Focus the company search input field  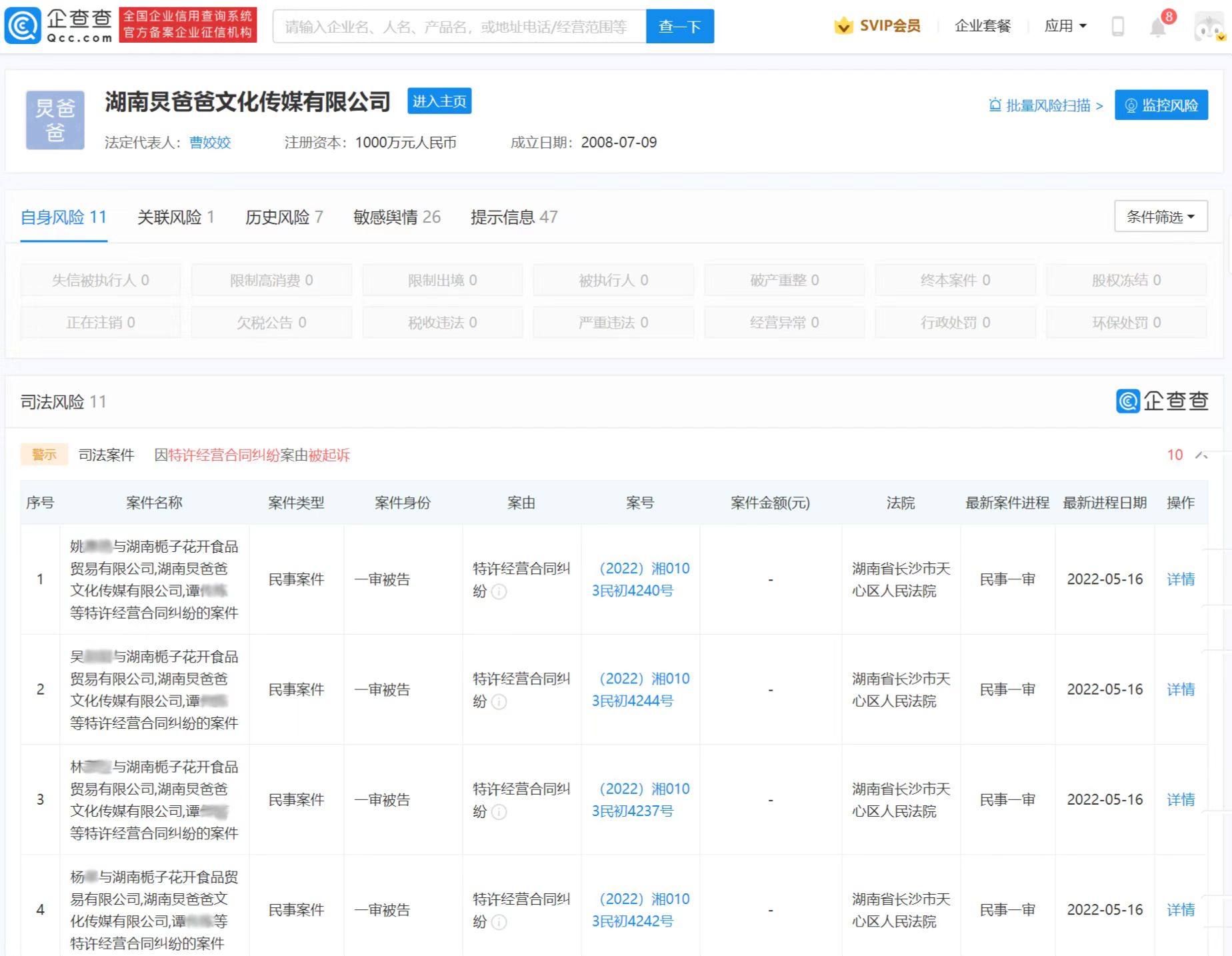[x=459, y=26]
